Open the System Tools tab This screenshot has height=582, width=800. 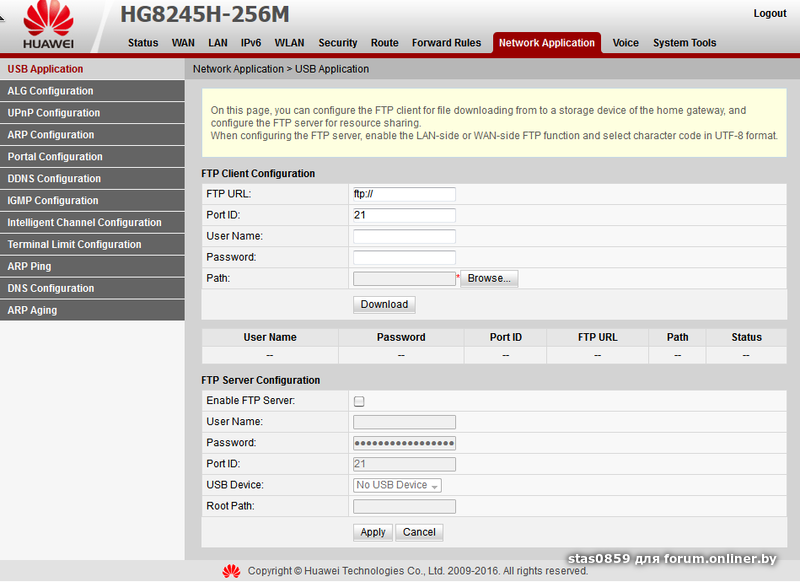point(684,43)
